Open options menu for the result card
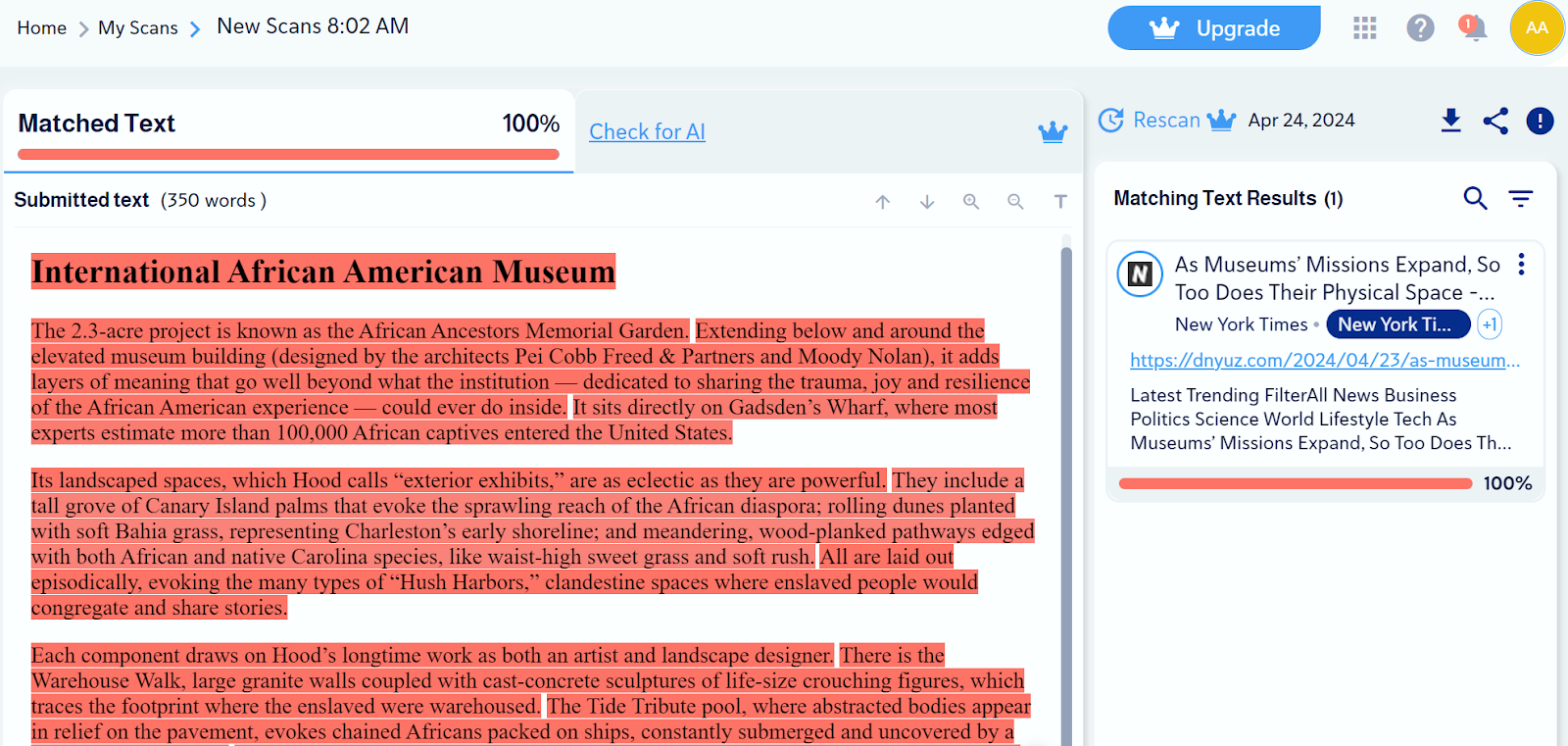The width and height of the screenshot is (1568, 746). (x=1521, y=264)
